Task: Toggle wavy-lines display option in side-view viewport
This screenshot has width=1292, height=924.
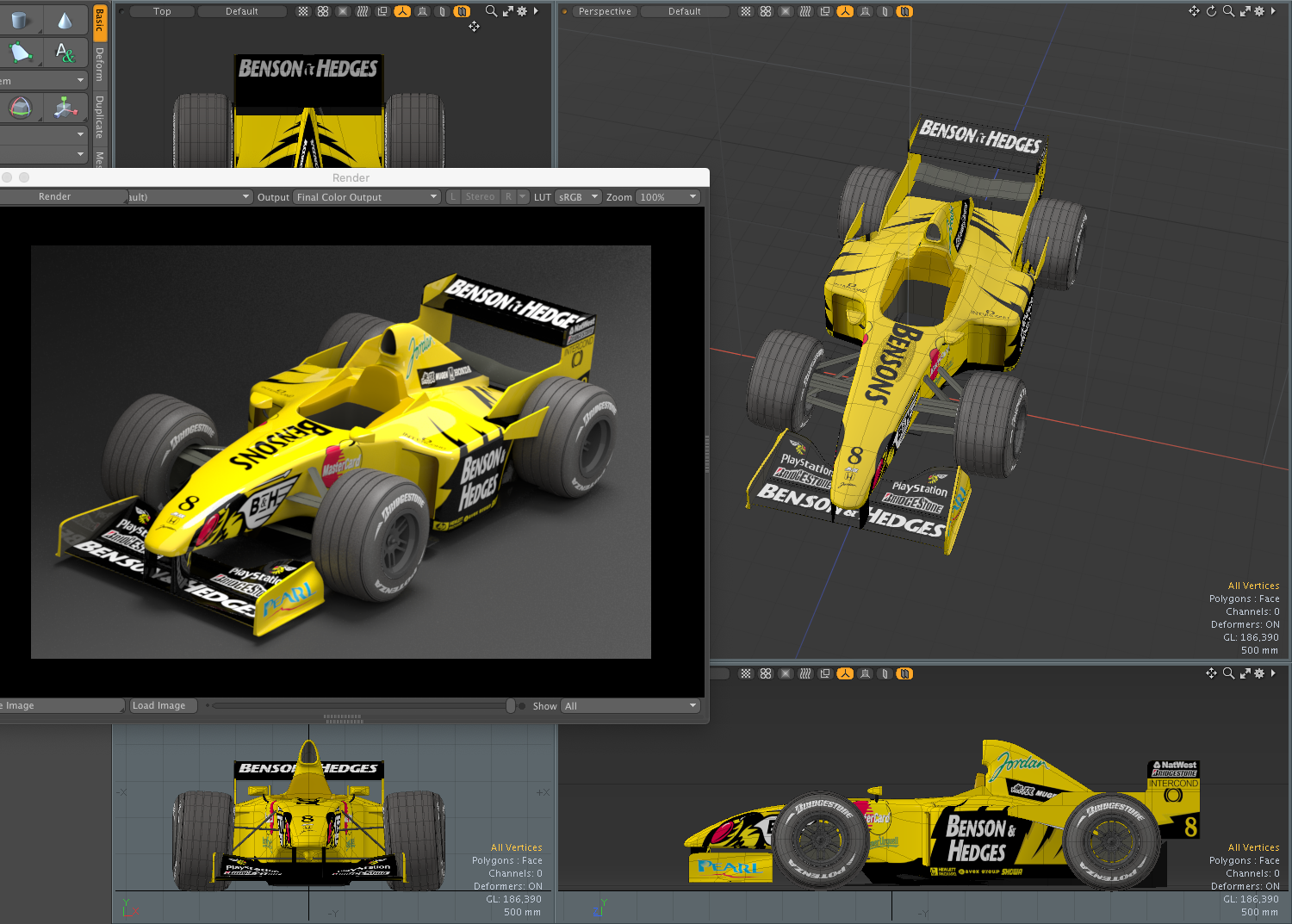Action: [x=805, y=673]
